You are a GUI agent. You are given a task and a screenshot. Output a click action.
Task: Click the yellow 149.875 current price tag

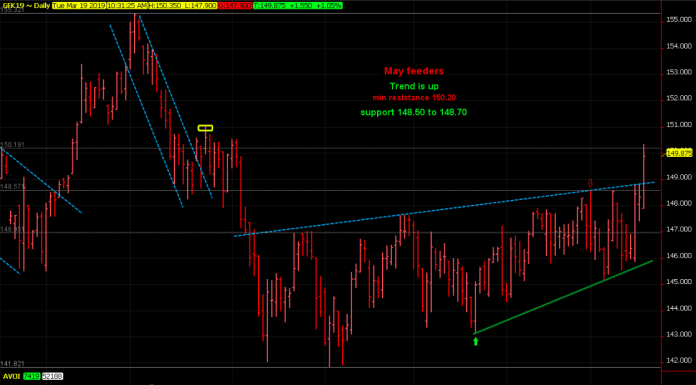pos(679,153)
